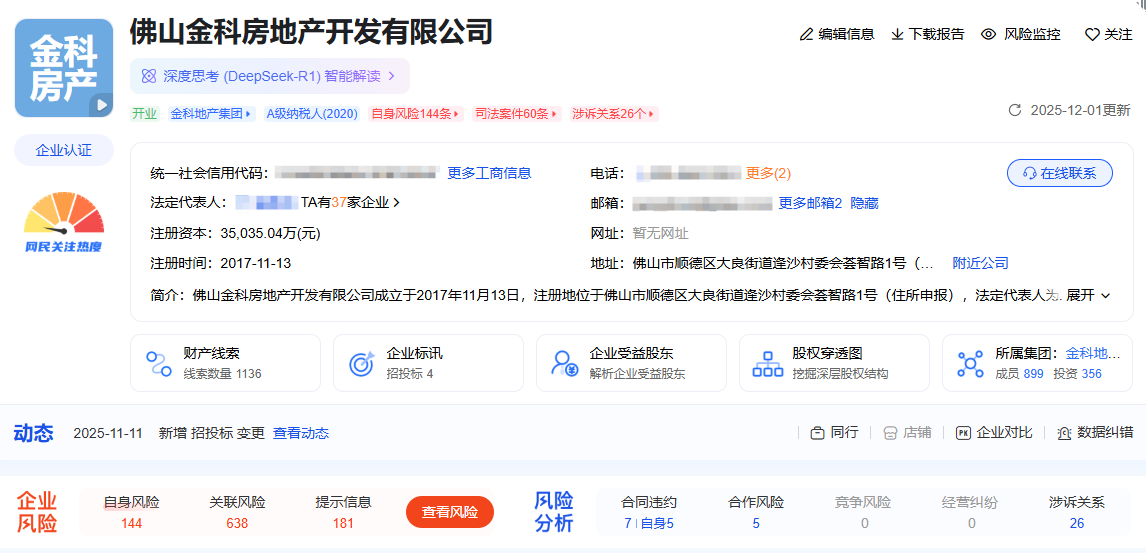Click the 下载报告 label
Image resolution: width=1146 pixels, height=553 pixels.
[x=936, y=34]
